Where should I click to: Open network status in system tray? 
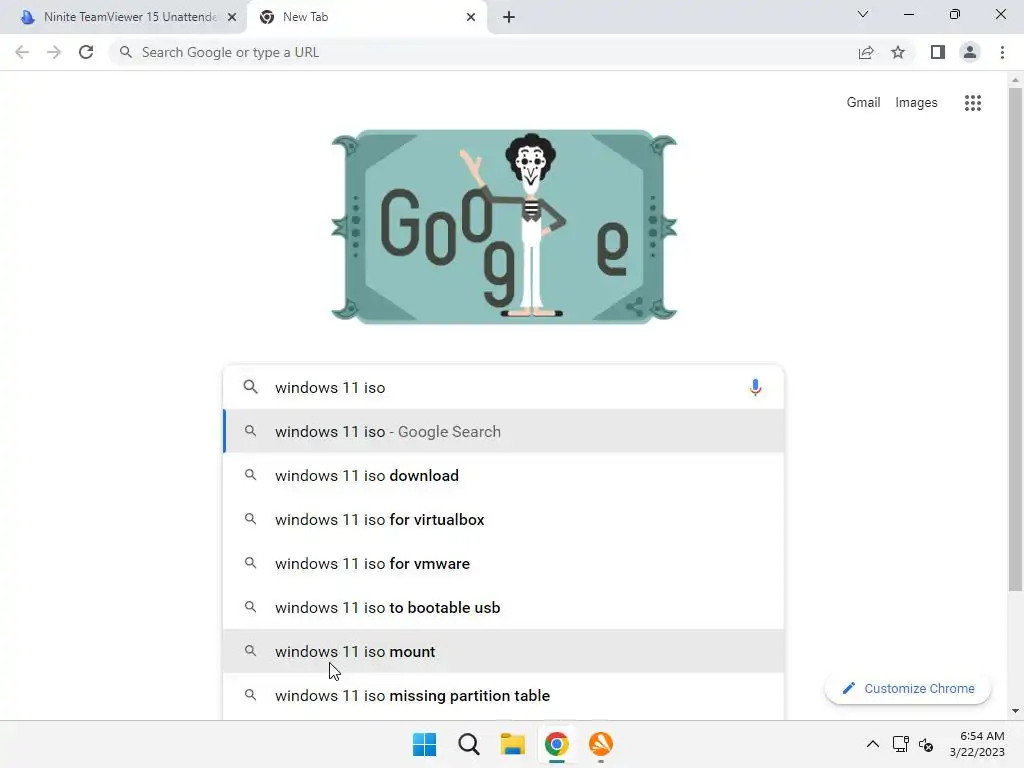tap(901, 744)
